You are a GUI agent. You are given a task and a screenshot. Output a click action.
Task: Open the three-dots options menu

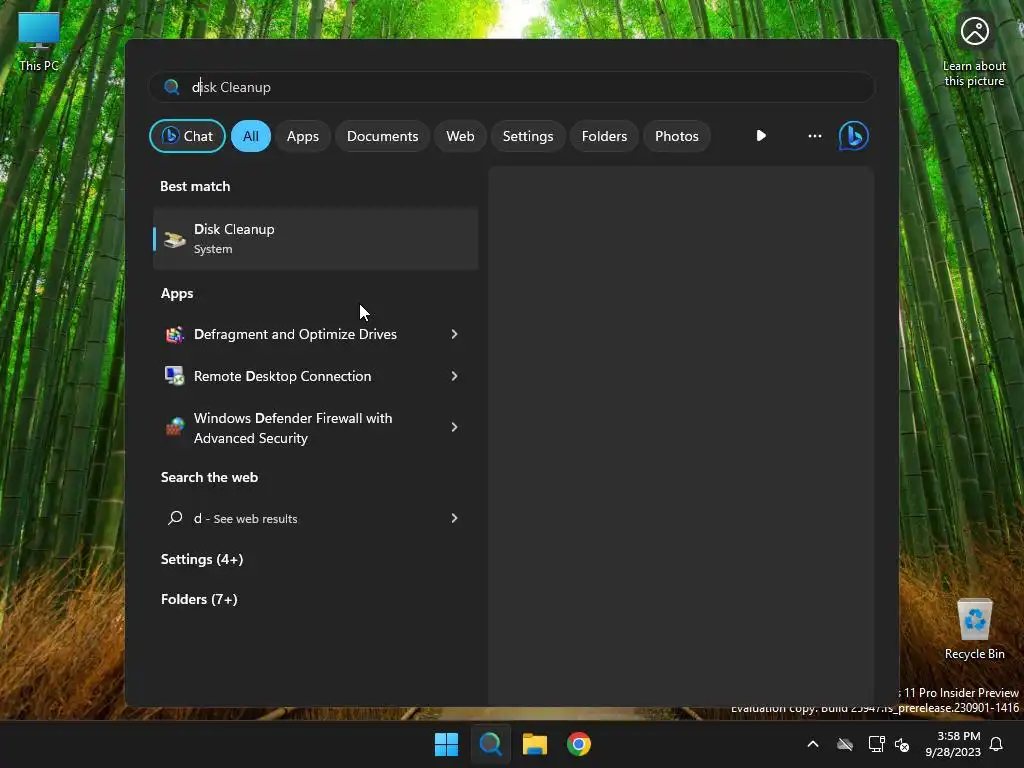[x=814, y=136]
